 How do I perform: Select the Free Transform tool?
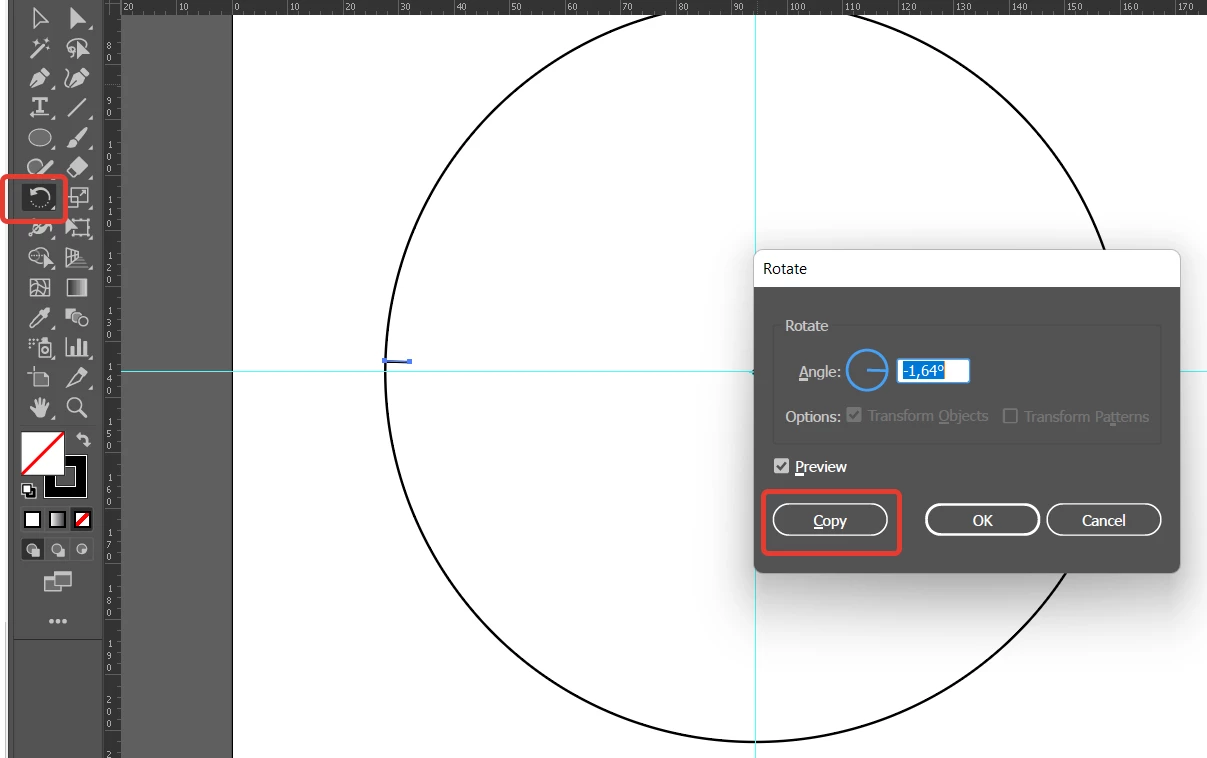tap(78, 228)
